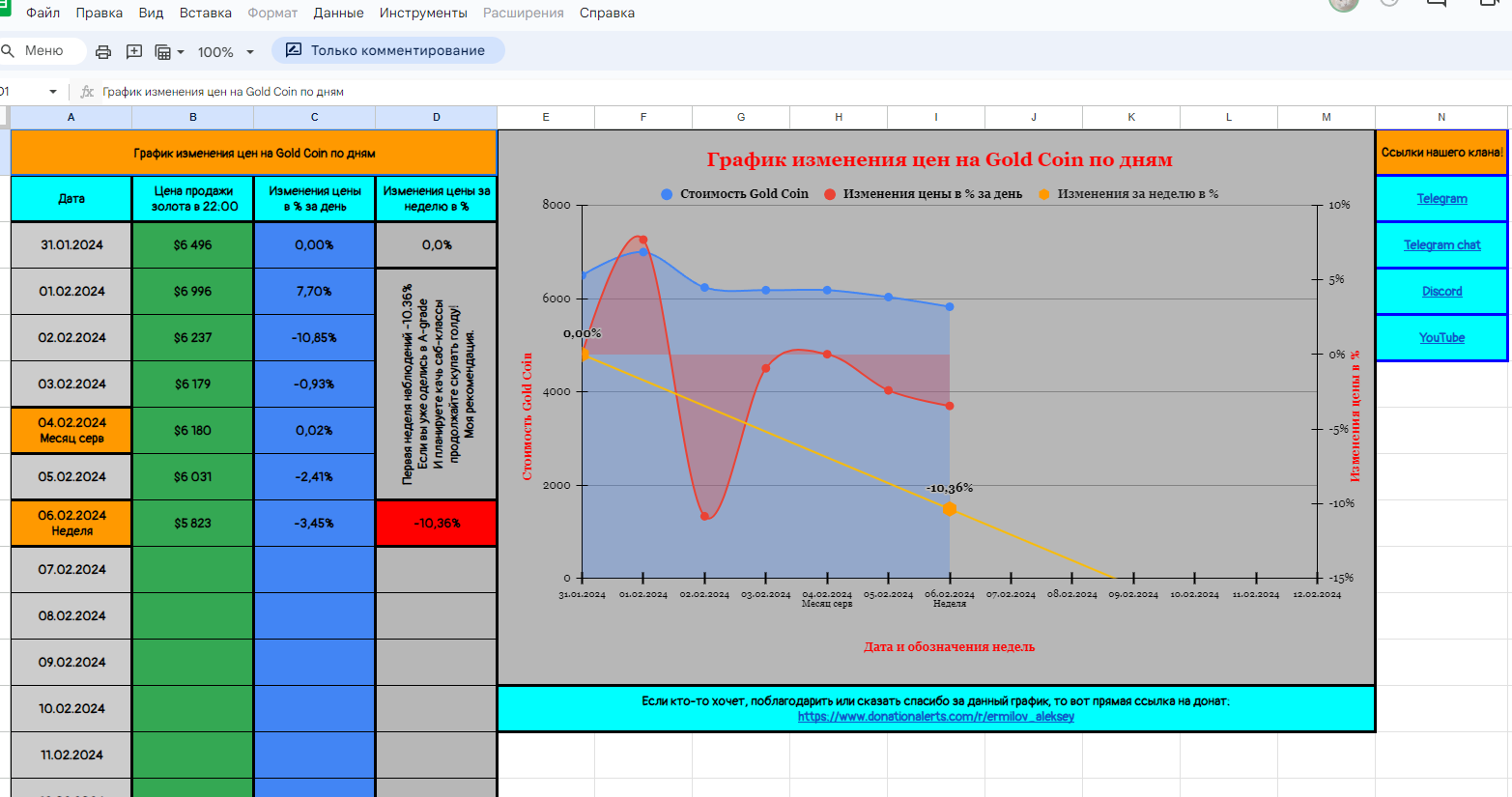Click the filter views table icon

click(x=163, y=51)
